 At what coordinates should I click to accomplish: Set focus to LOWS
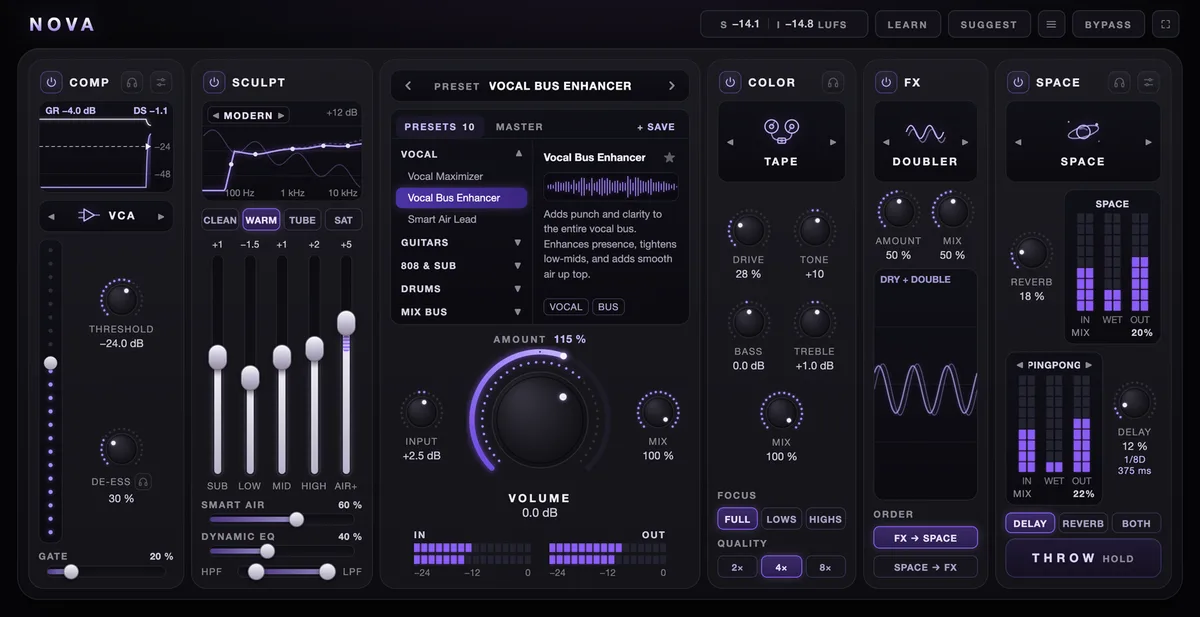781,519
